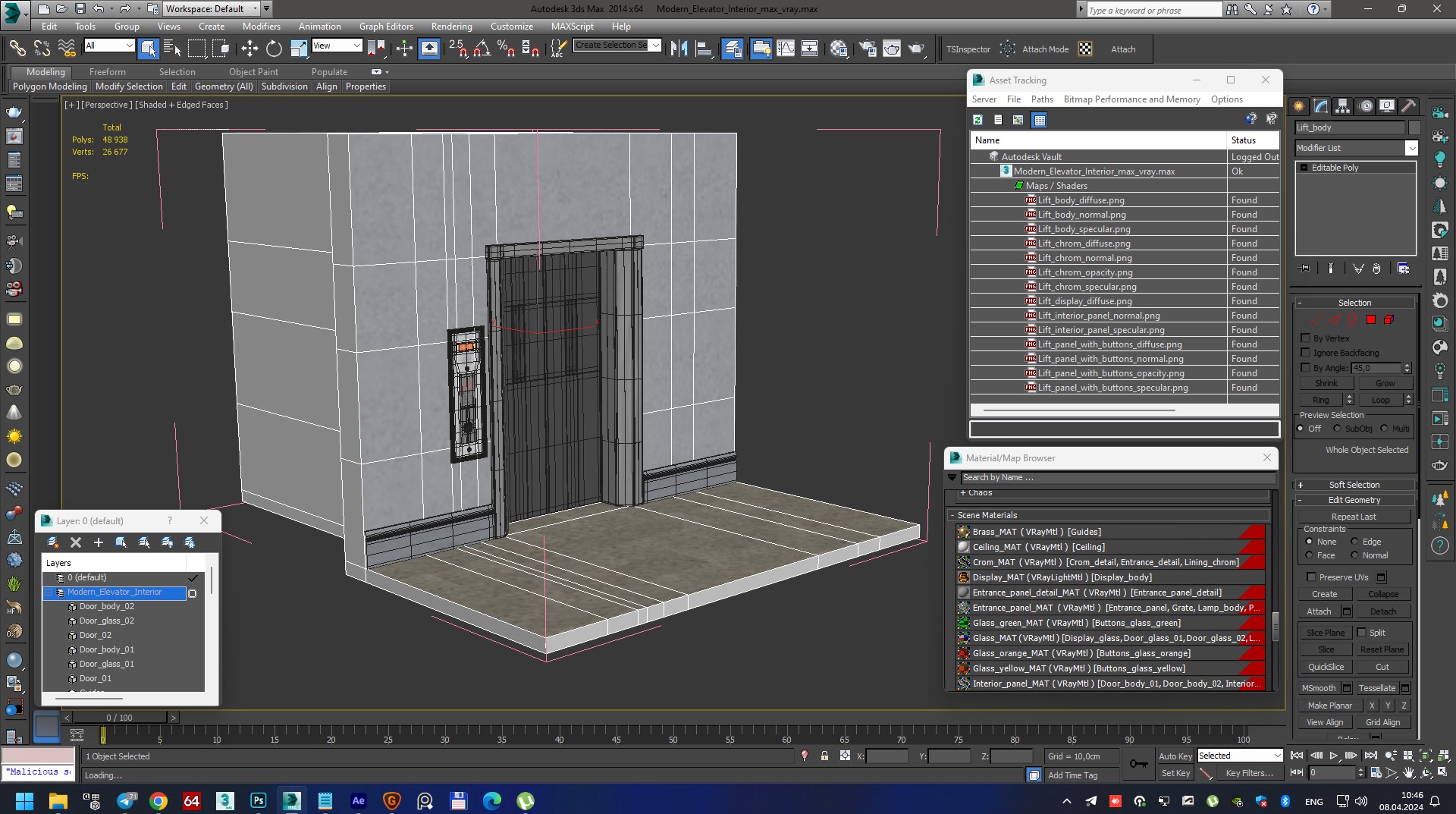Click the Align tool icon

tap(704, 49)
